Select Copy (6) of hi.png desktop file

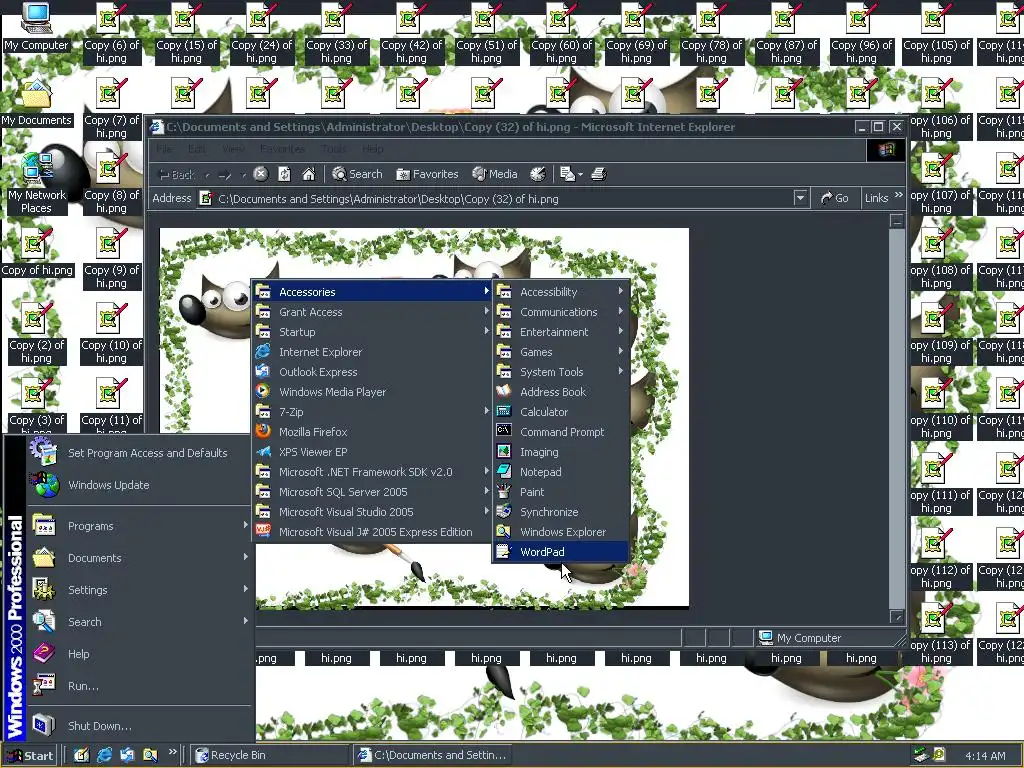pos(112,33)
